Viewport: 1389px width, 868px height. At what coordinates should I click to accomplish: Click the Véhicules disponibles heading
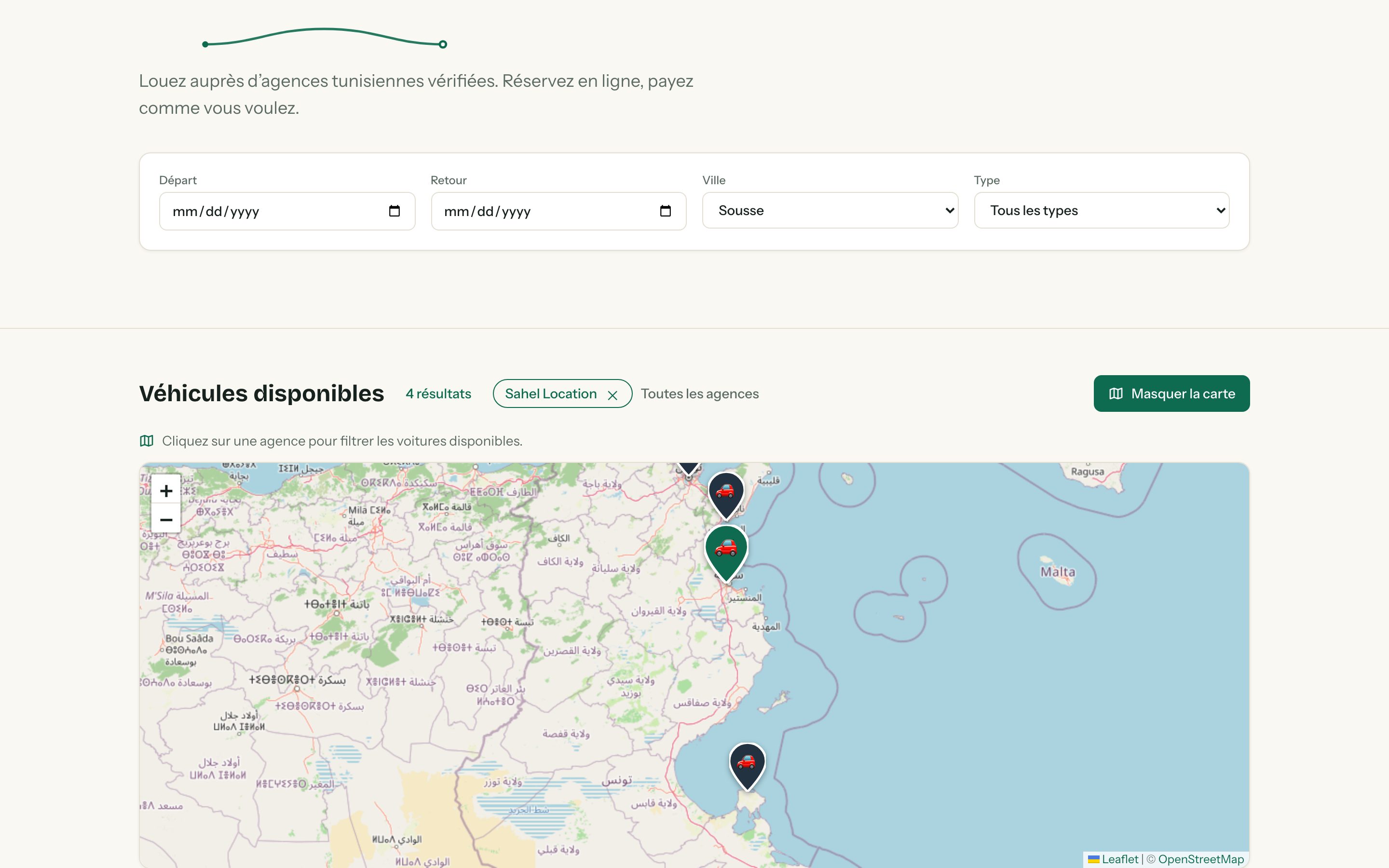pyautogui.click(x=261, y=393)
